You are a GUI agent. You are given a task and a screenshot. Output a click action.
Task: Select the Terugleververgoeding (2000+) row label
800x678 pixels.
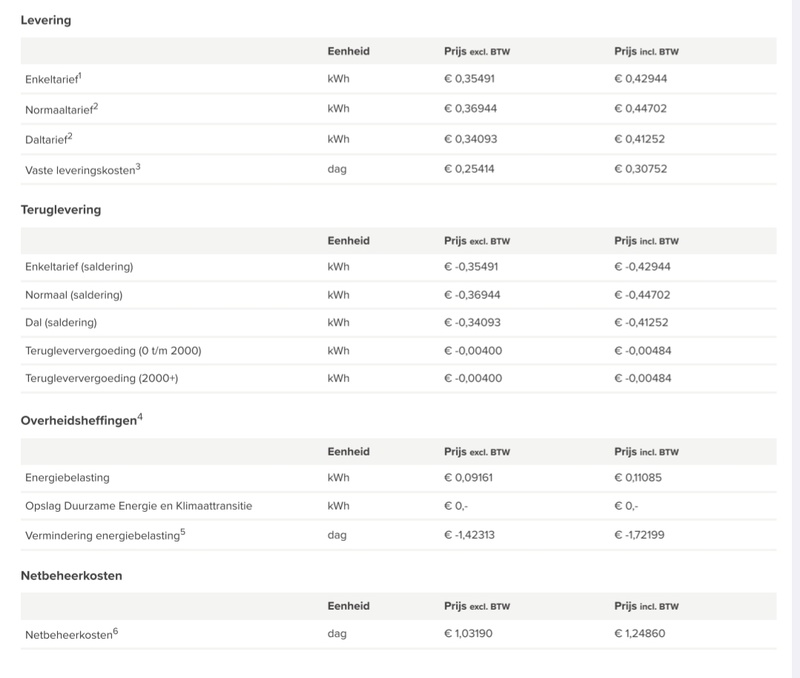coord(101,378)
